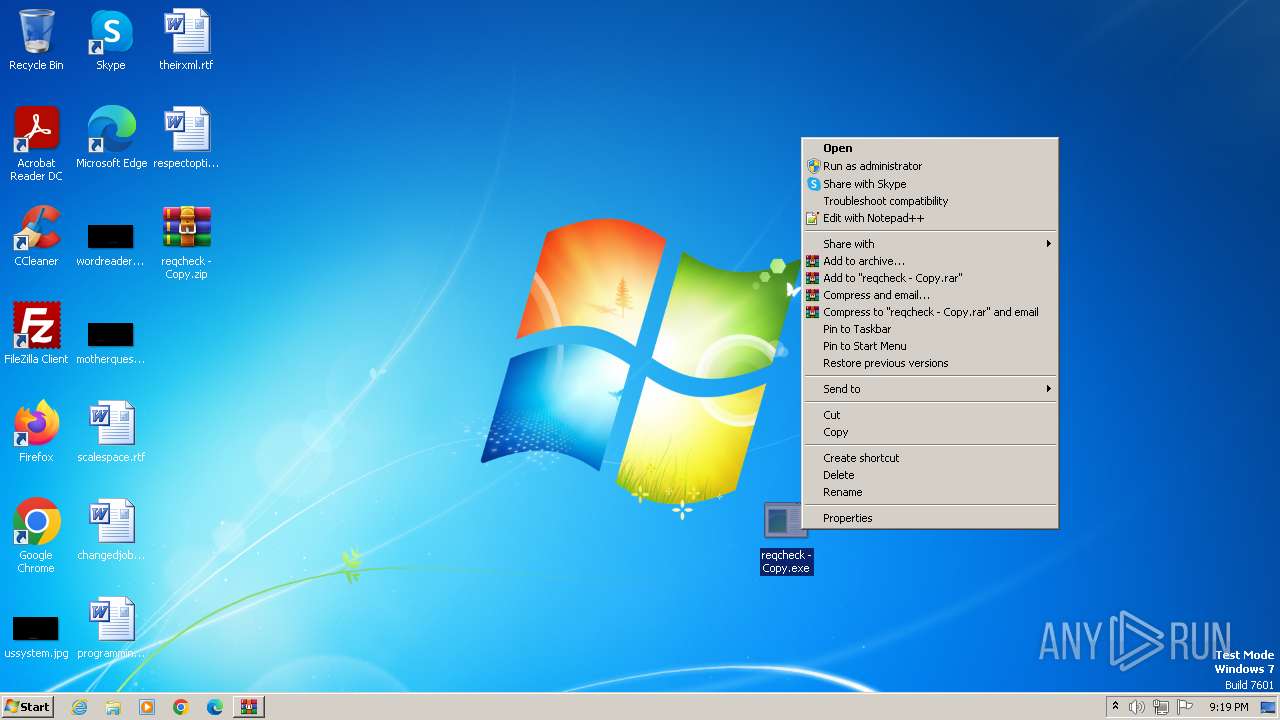Select the FileZilla Client shortcut
Image resolution: width=1280 pixels, height=720 pixels.
[36, 334]
